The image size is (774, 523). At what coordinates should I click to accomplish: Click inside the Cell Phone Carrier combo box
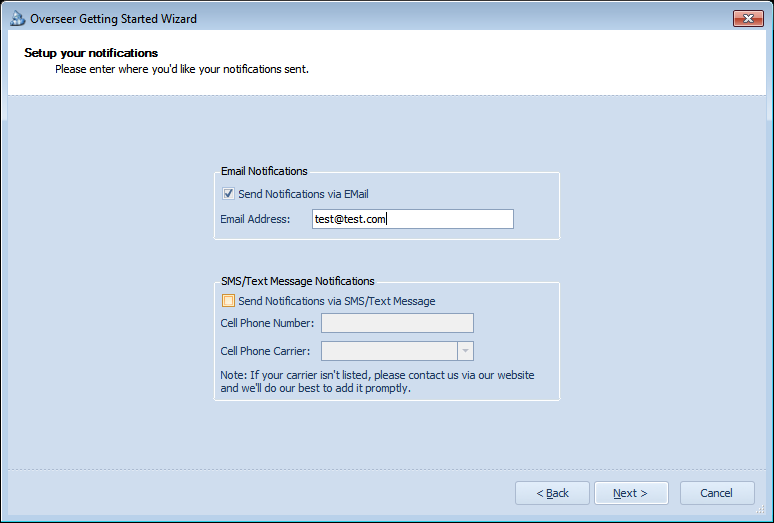pos(397,351)
